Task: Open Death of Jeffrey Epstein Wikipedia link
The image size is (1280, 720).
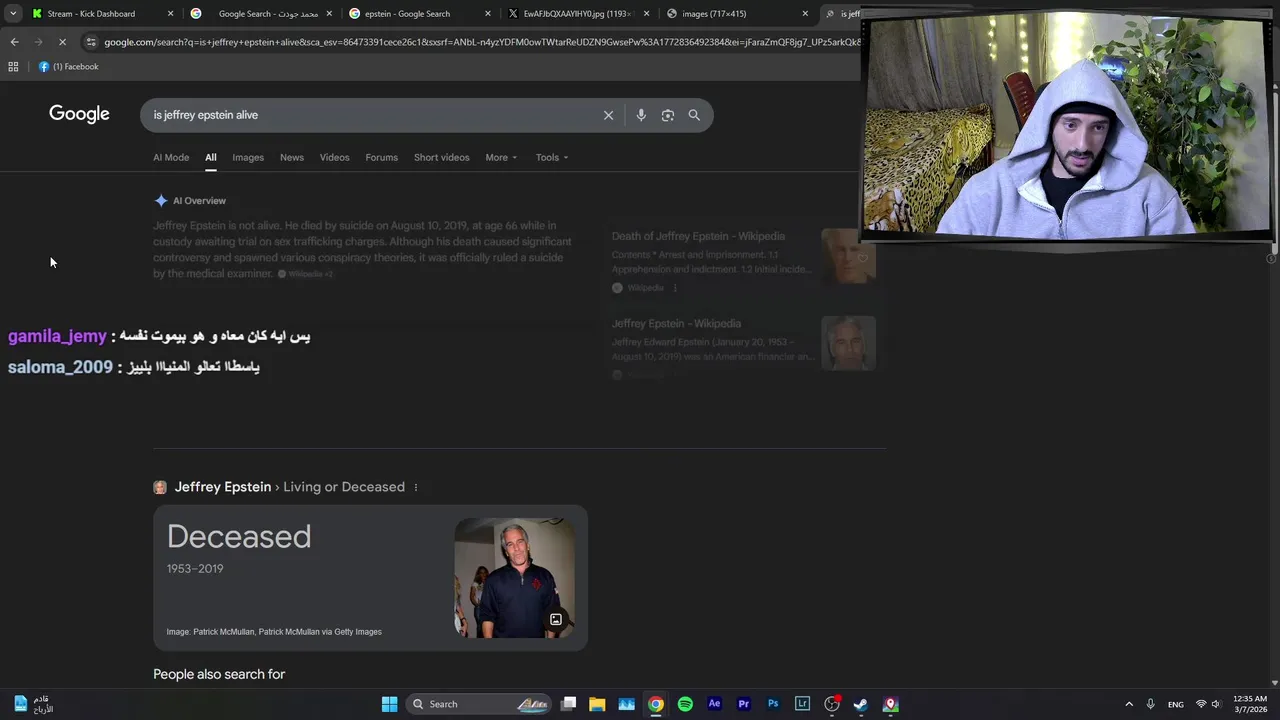Action: (x=698, y=236)
